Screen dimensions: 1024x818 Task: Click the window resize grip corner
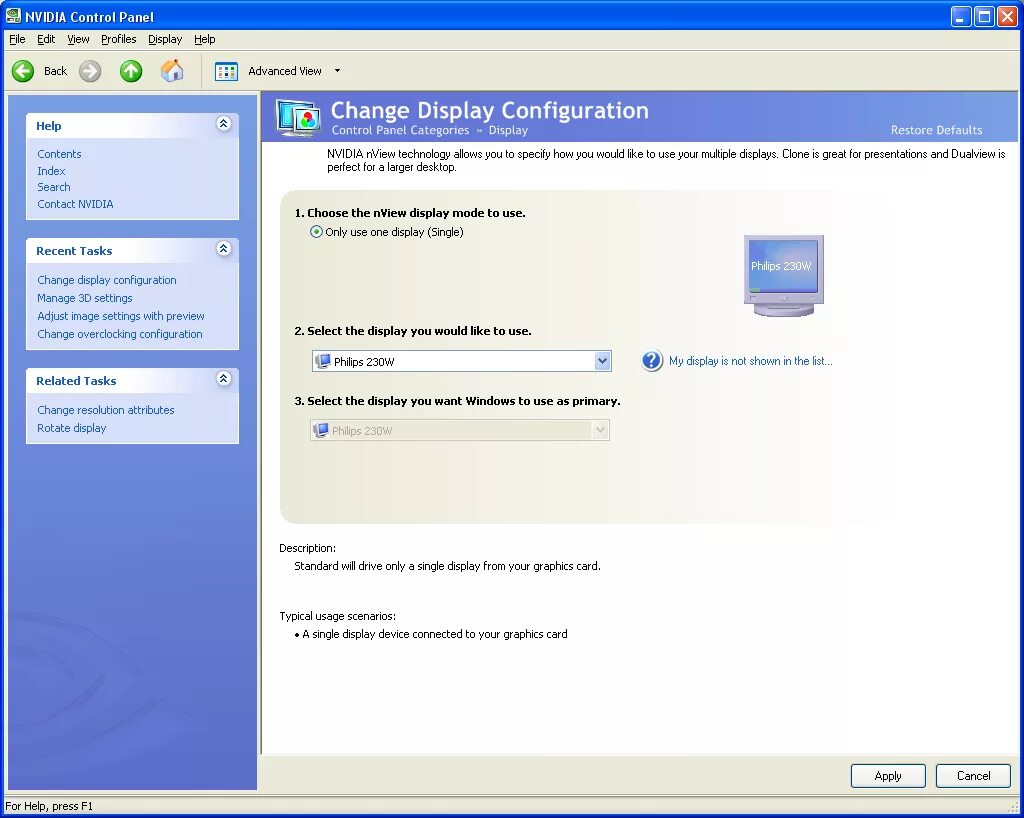click(x=1013, y=808)
